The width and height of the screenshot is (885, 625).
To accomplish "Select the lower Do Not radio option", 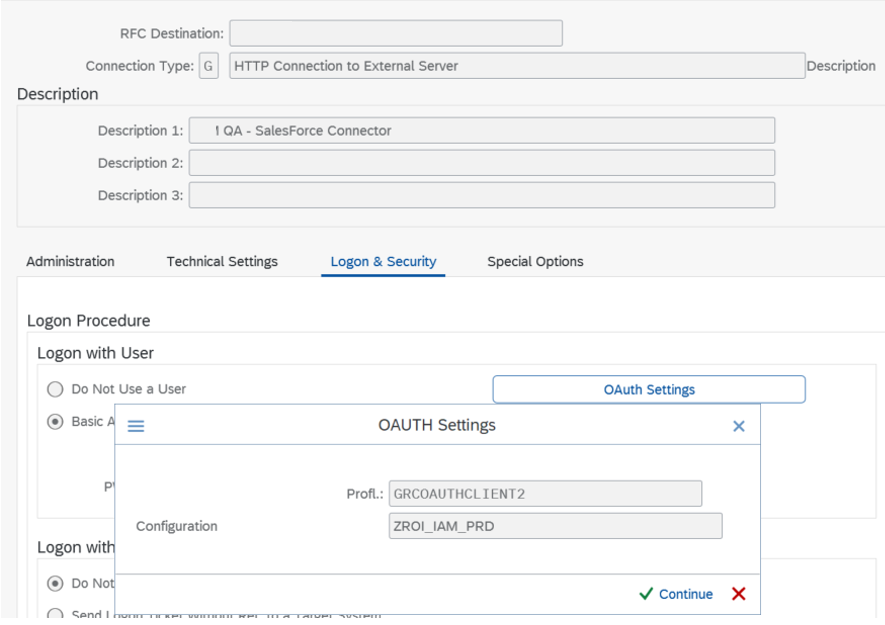I will 56,583.
